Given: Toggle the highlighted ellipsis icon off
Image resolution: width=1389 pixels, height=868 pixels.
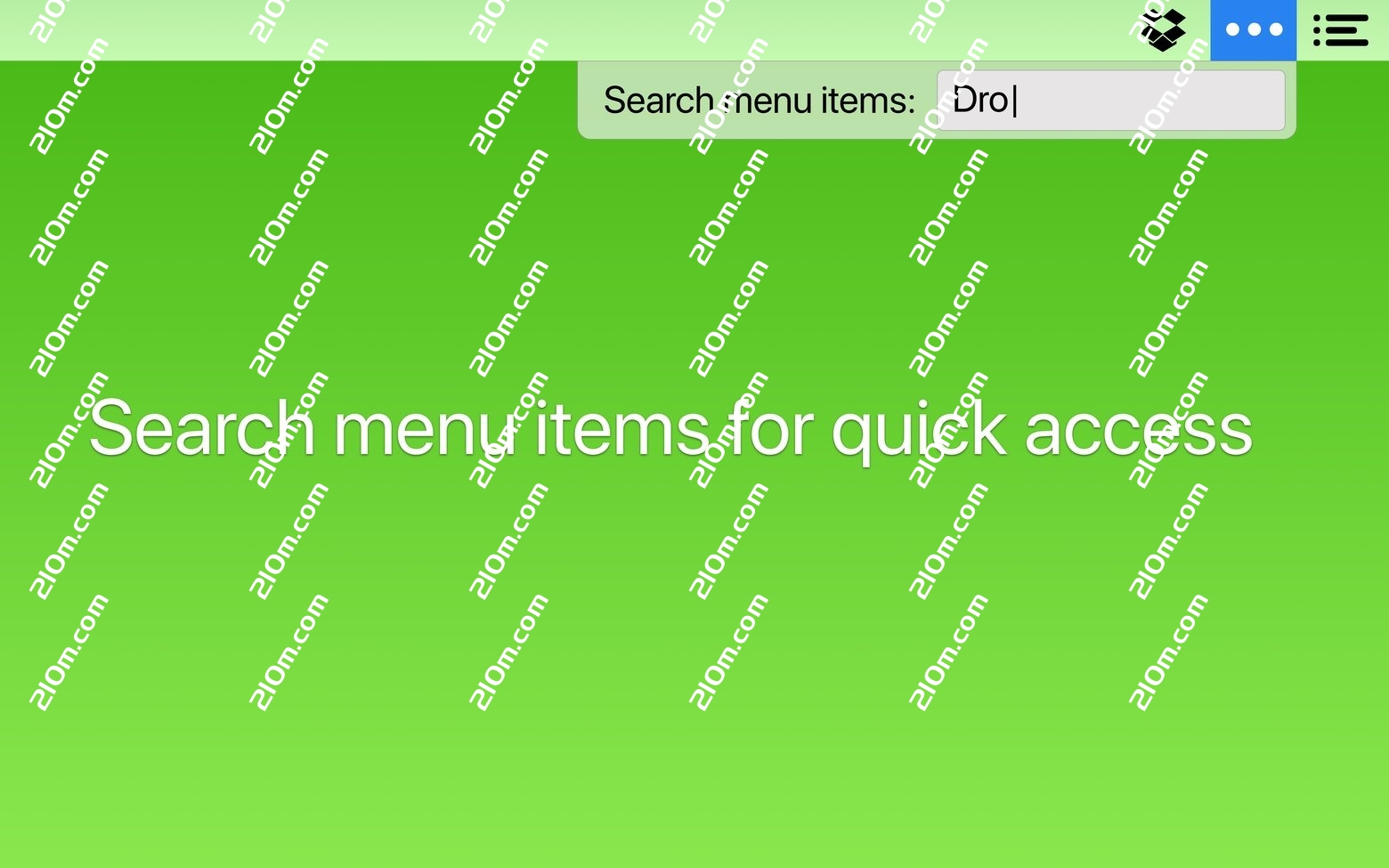Looking at the screenshot, I should [1253, 30].
